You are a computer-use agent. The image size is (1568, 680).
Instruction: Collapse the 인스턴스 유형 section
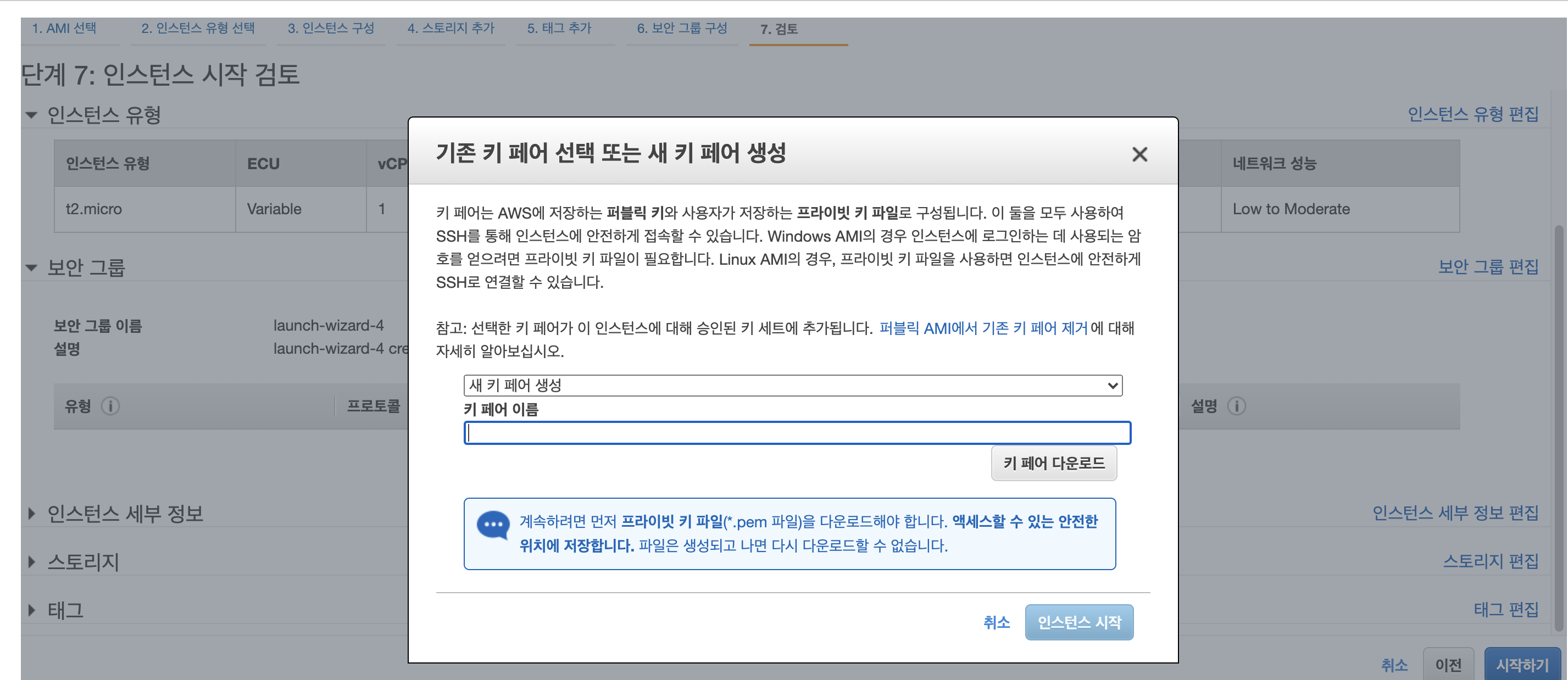coord(32,115)
